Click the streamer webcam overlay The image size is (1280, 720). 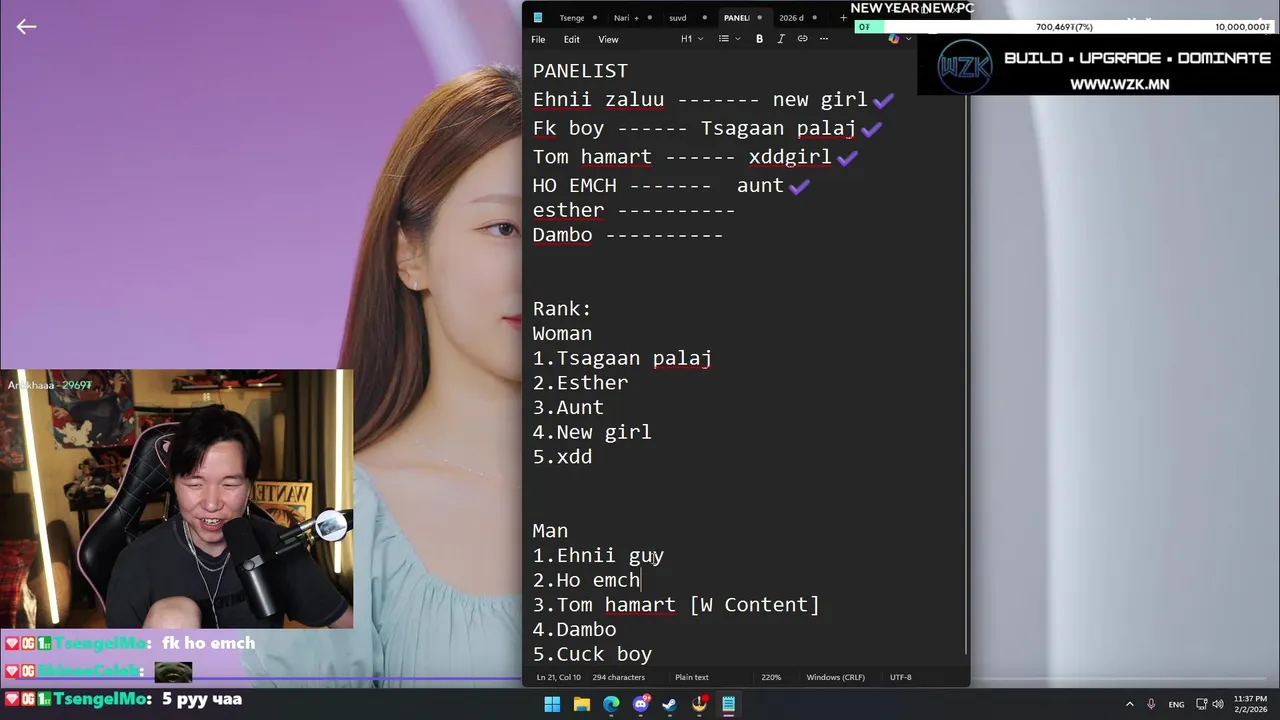(176, 499)
